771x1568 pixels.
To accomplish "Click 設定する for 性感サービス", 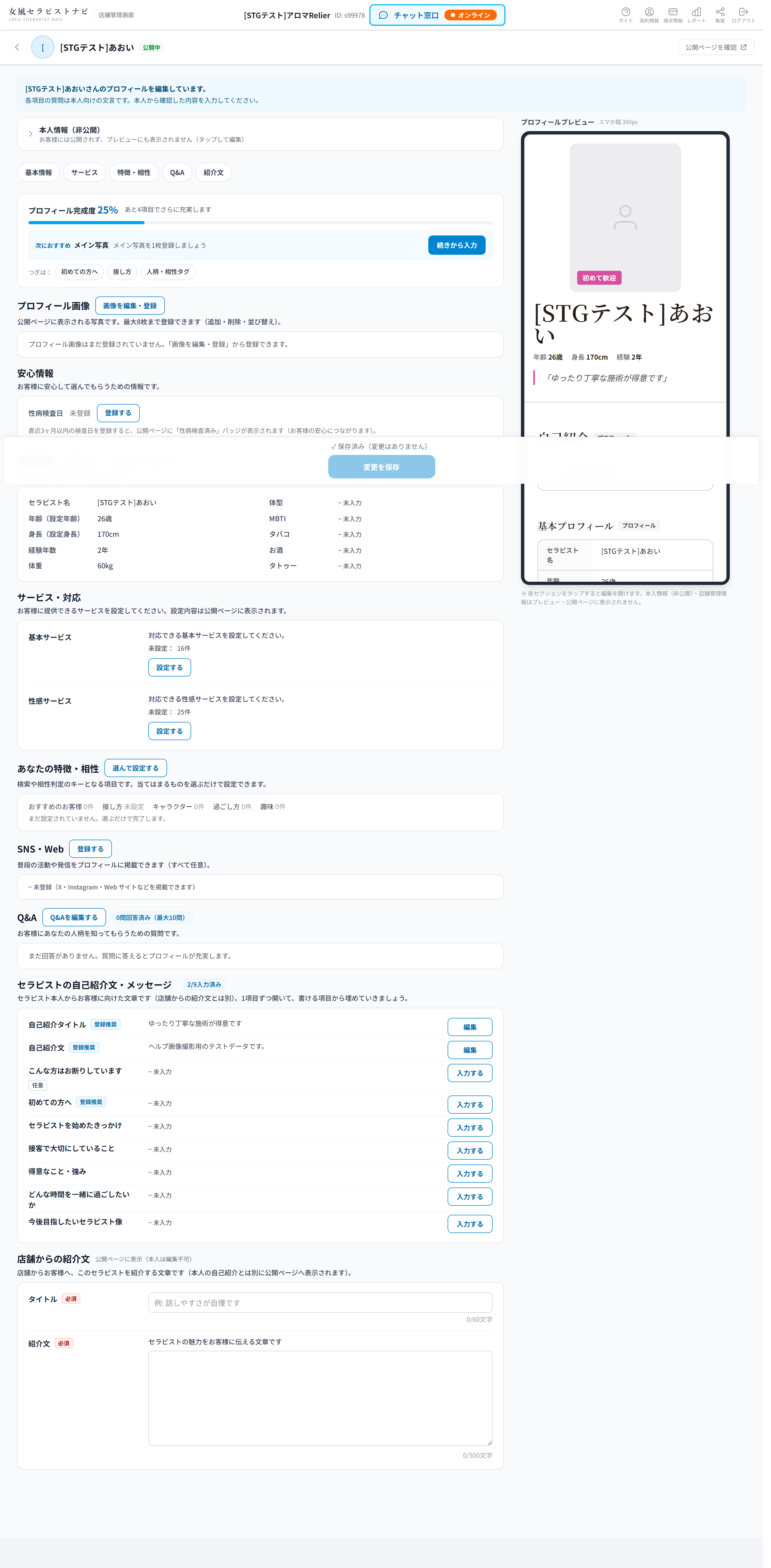I will point(169,731).
